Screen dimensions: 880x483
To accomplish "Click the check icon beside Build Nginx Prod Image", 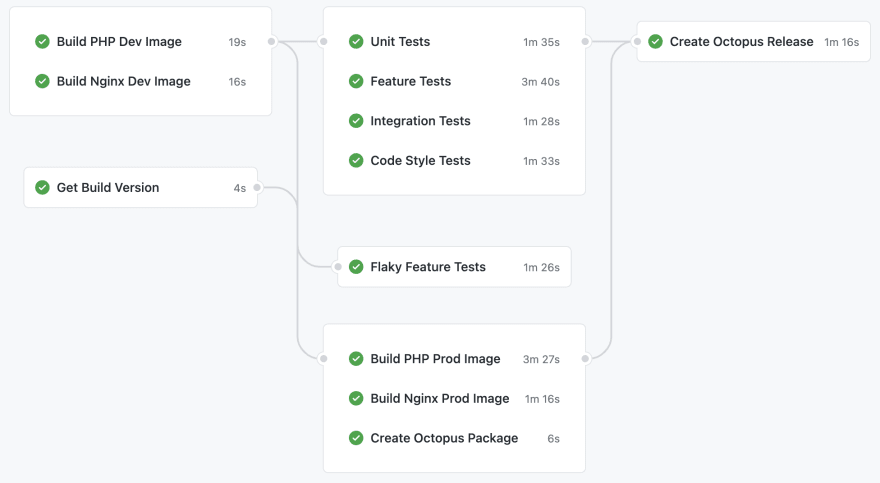I will (356, 398).
